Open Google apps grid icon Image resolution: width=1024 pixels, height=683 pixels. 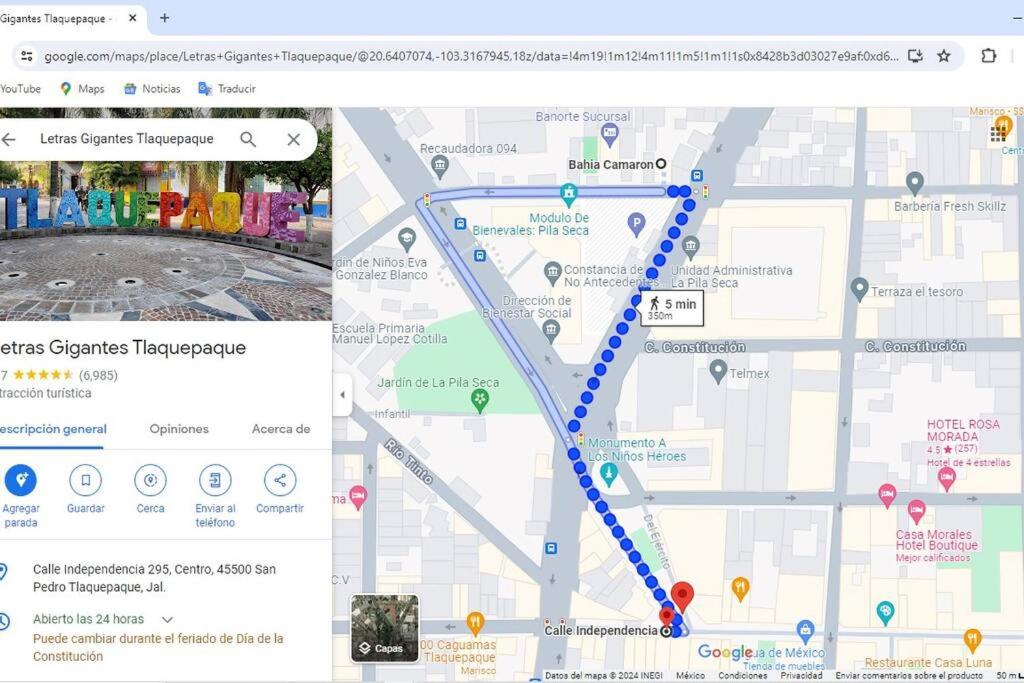pos(998,133)
